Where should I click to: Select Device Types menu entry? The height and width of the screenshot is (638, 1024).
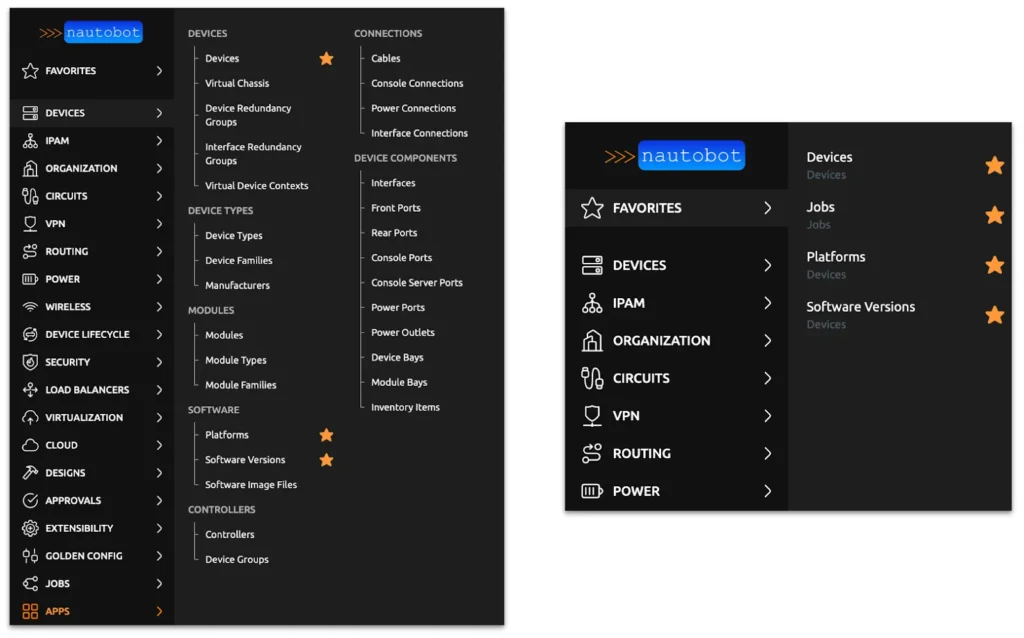click(233, 236)
